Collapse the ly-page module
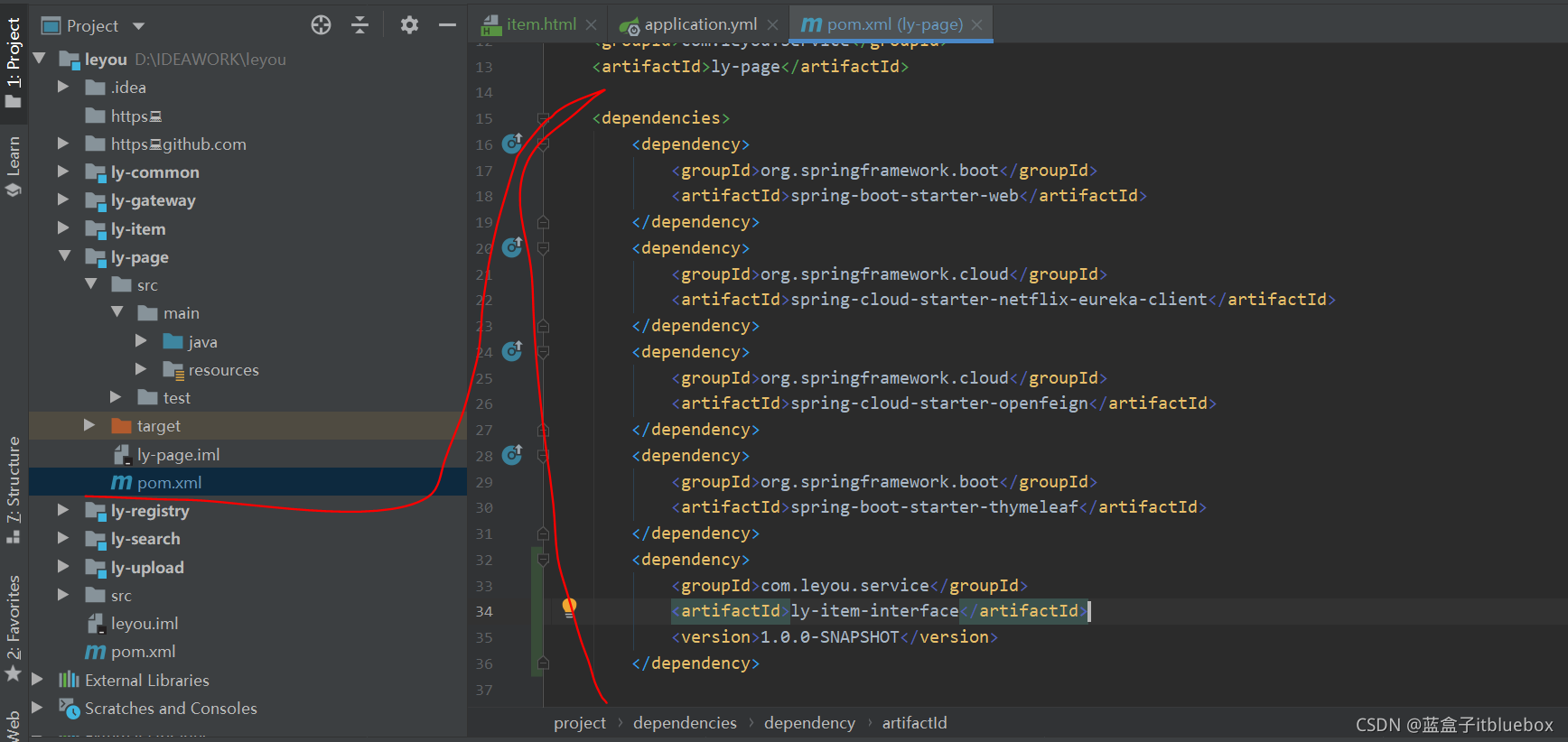Image resolution: width=1568 pixels, height=742 pixels. pos(64,256)
